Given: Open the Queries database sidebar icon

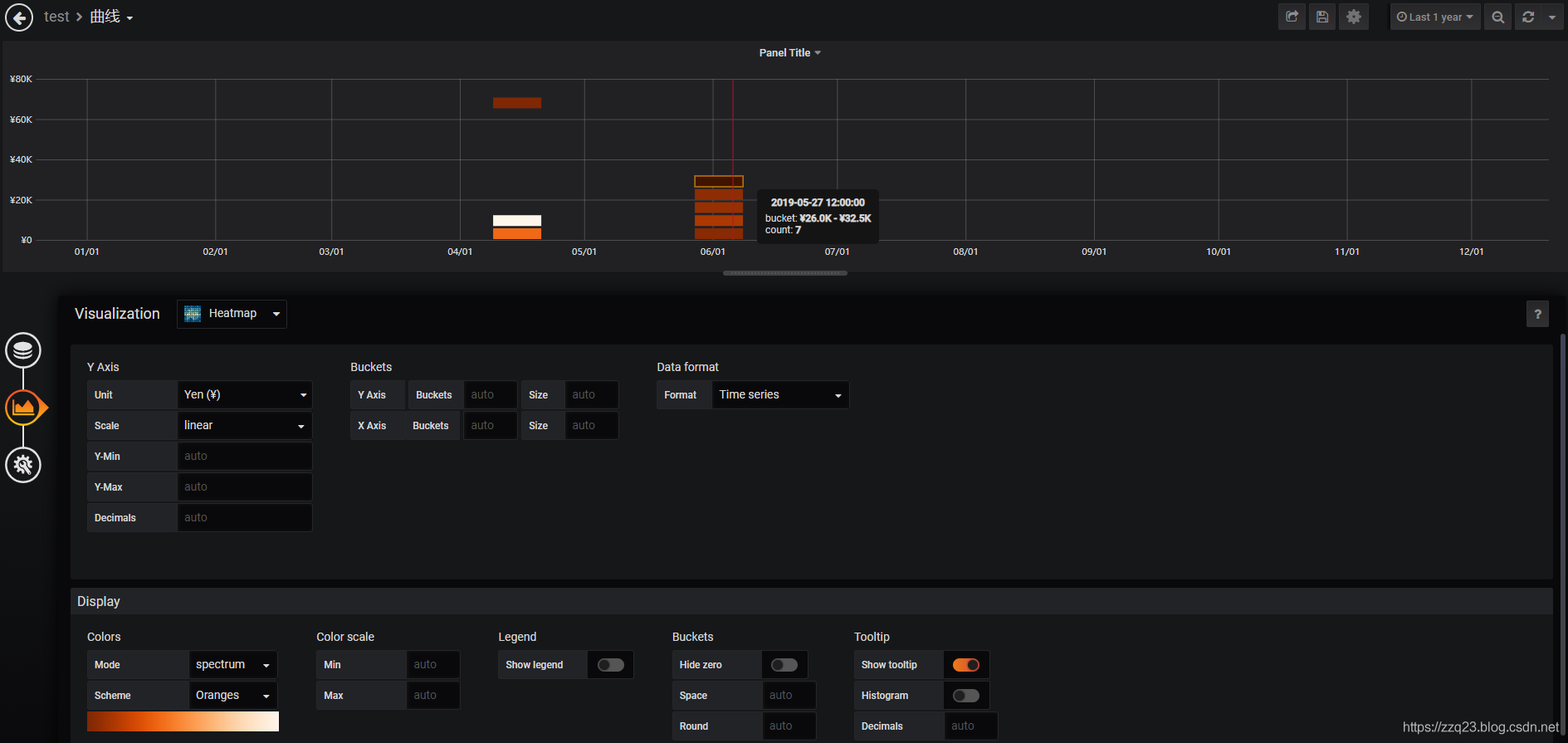Looking at the screenshot, I should 23,350.
